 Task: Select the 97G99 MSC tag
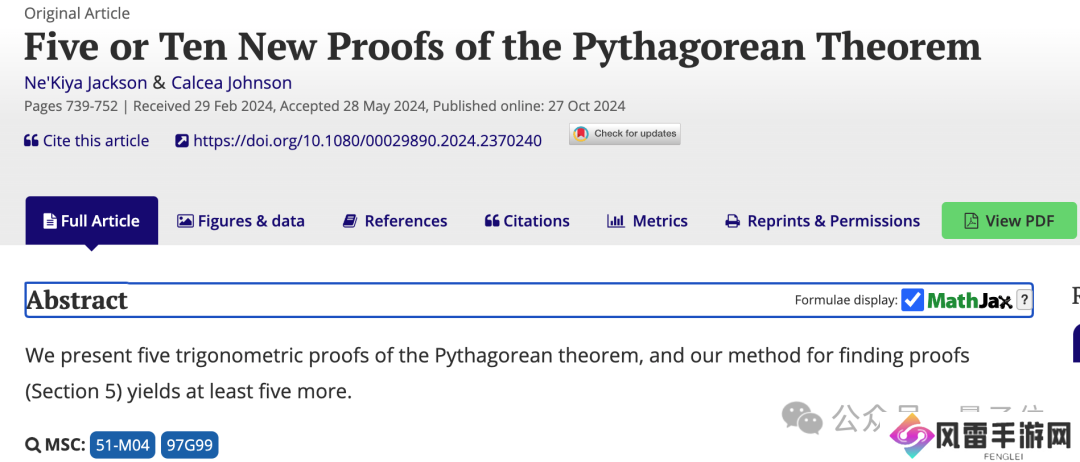(190, 445)
